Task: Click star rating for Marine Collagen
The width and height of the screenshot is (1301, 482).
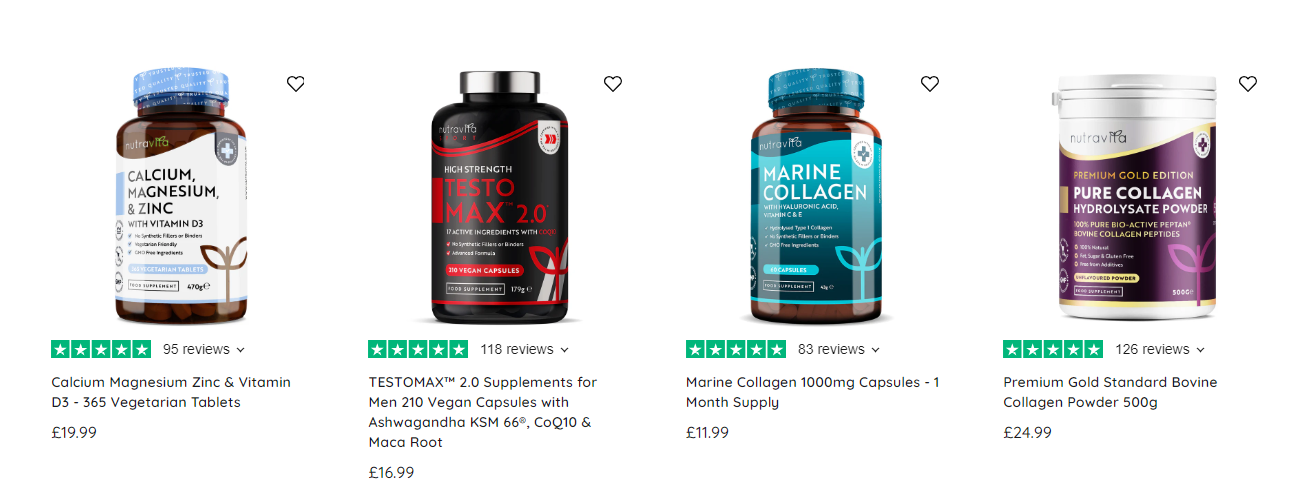Action: click(736, 349)
